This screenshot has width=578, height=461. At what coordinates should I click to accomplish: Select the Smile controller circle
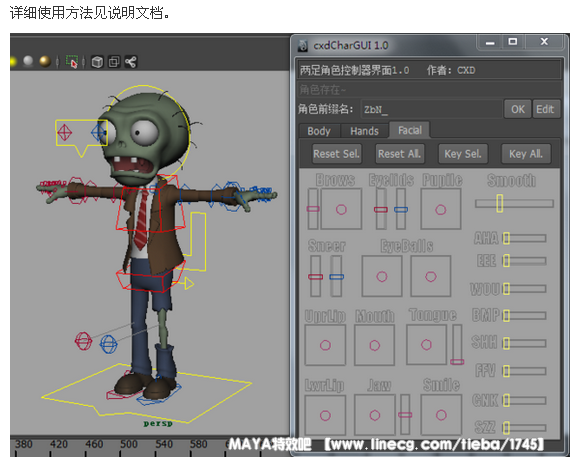(x=441, y=415)
